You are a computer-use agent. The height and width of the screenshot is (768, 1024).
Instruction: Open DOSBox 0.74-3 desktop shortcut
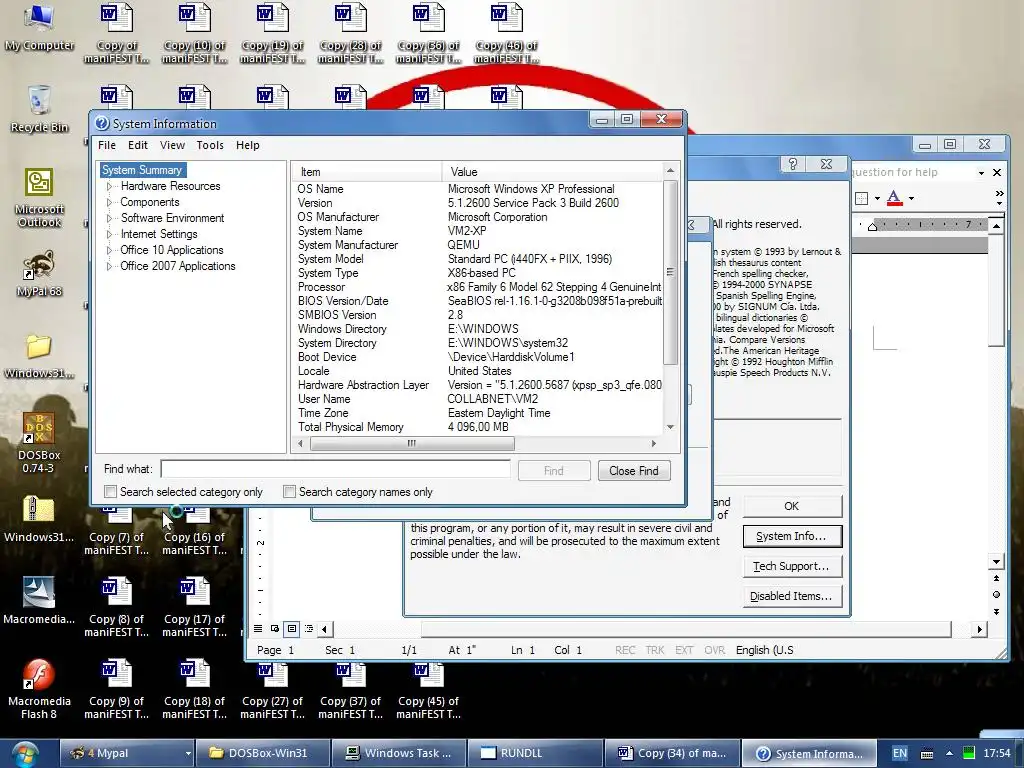coord(39,443)
